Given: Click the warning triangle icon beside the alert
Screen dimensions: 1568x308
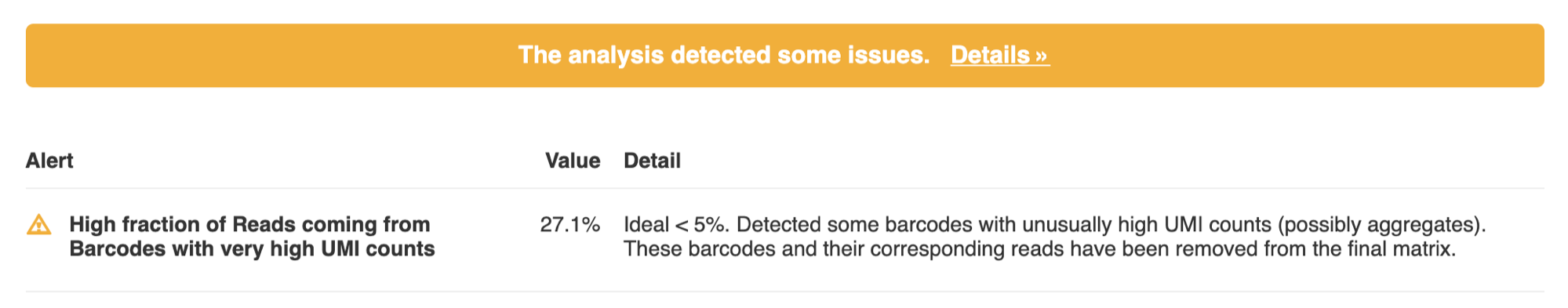Looking at the screenshot, I should coord(38,225).
